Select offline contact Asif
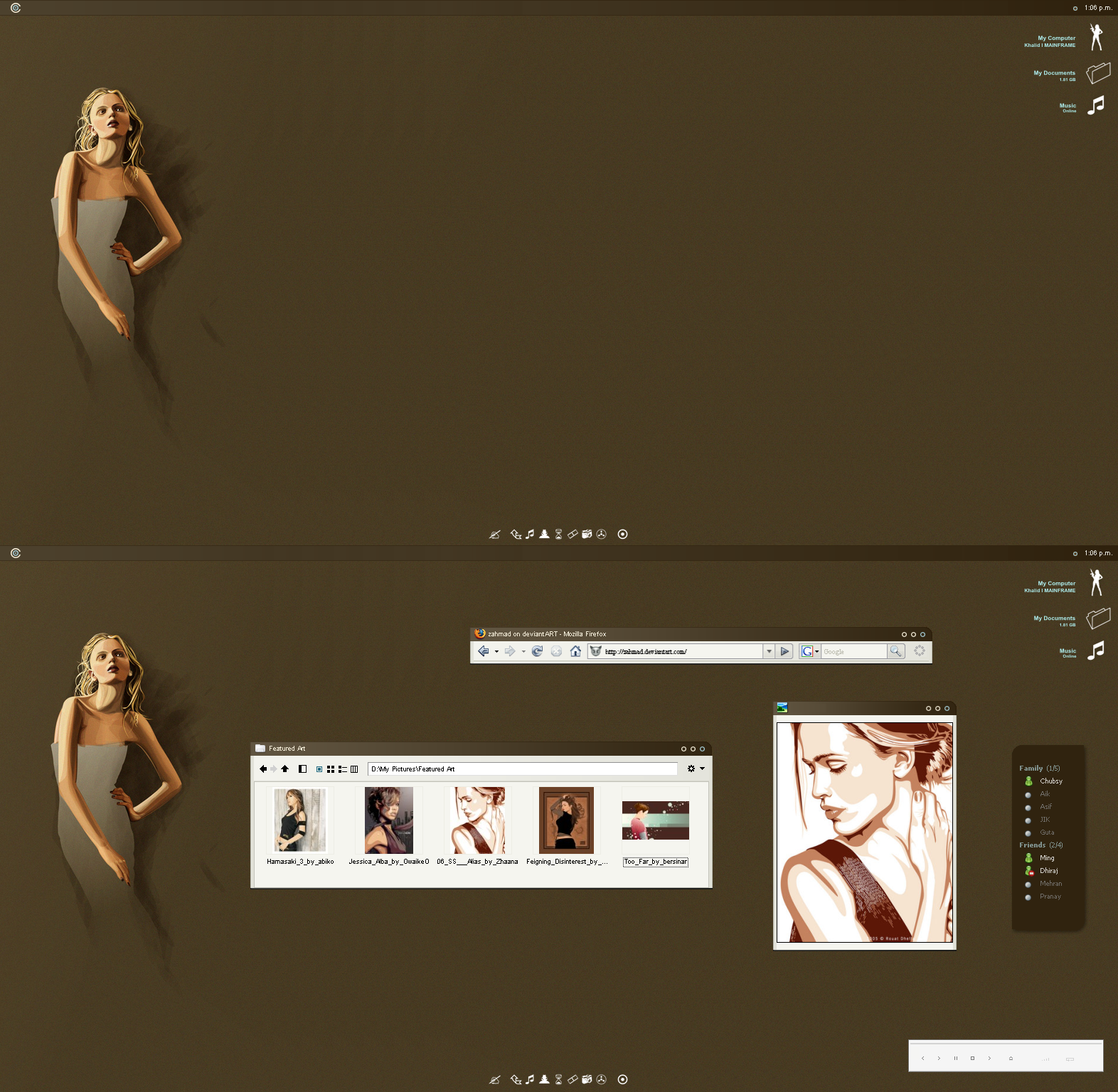The width and height of the screenshot is (1118, 1092). point(1038,806)
